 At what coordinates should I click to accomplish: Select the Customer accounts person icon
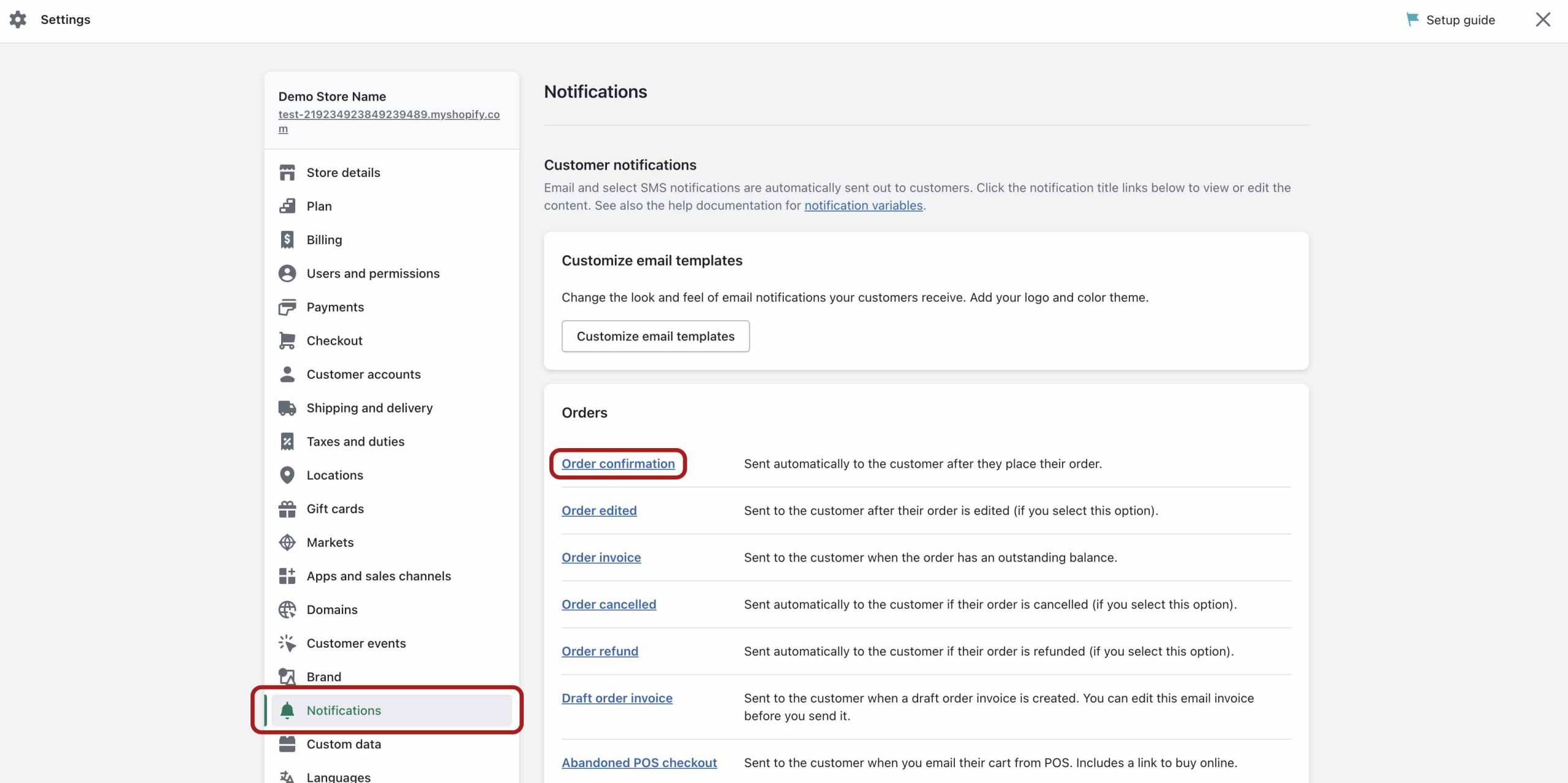click(287, 374)
